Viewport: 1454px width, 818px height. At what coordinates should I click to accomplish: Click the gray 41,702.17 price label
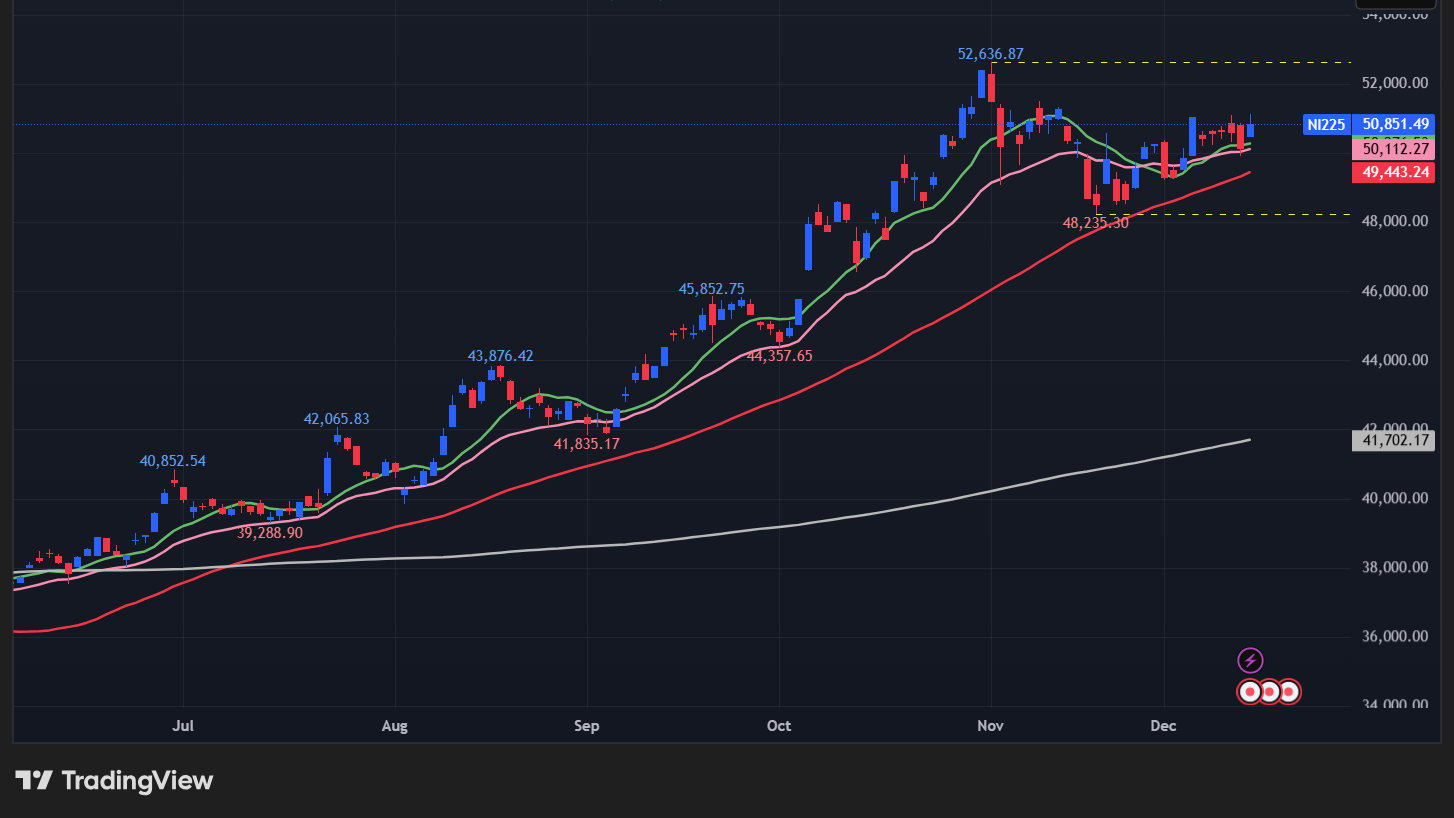[x=1394, y=440]
